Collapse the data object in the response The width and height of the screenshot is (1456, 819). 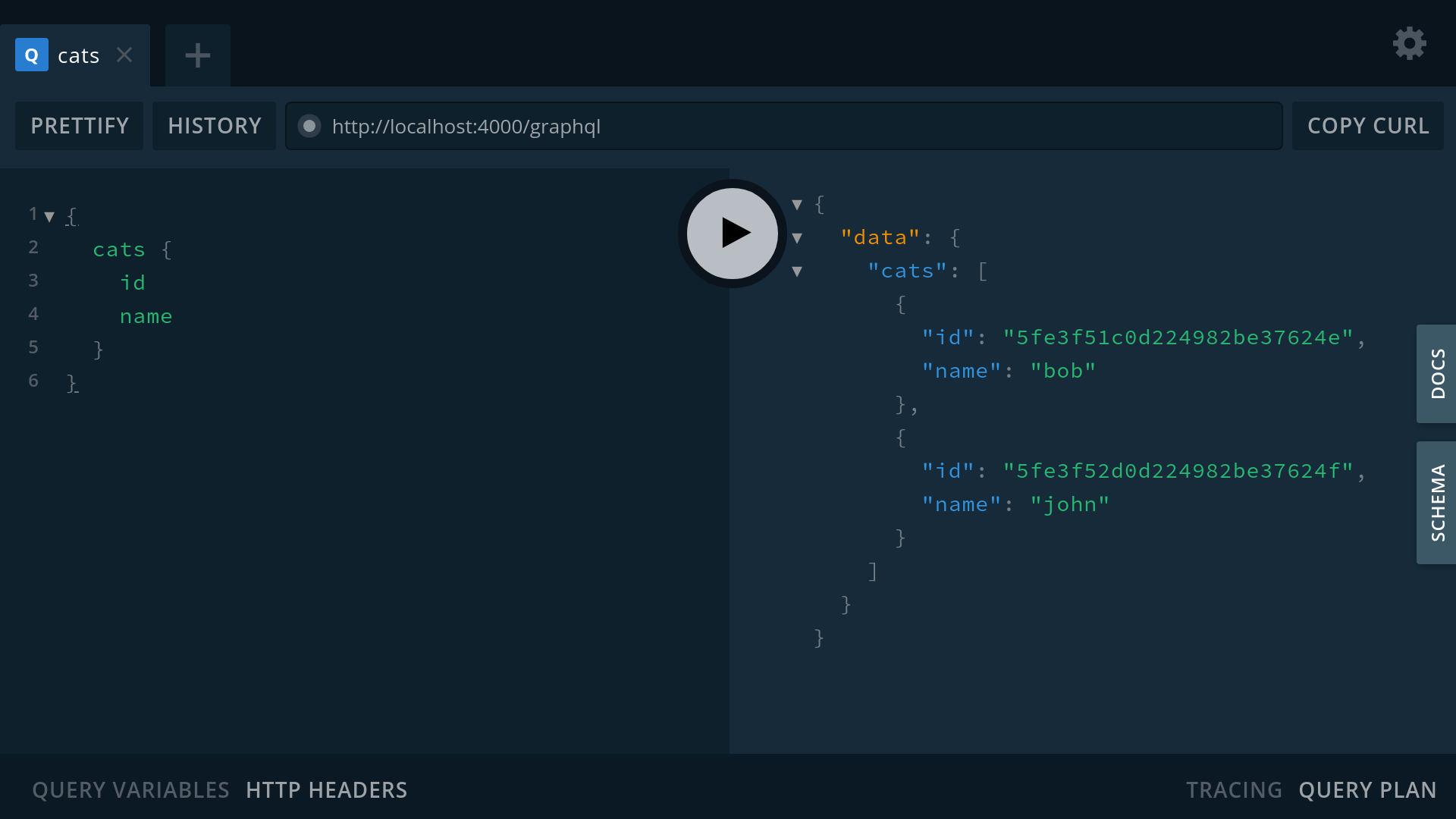click(x=798, y=237)
